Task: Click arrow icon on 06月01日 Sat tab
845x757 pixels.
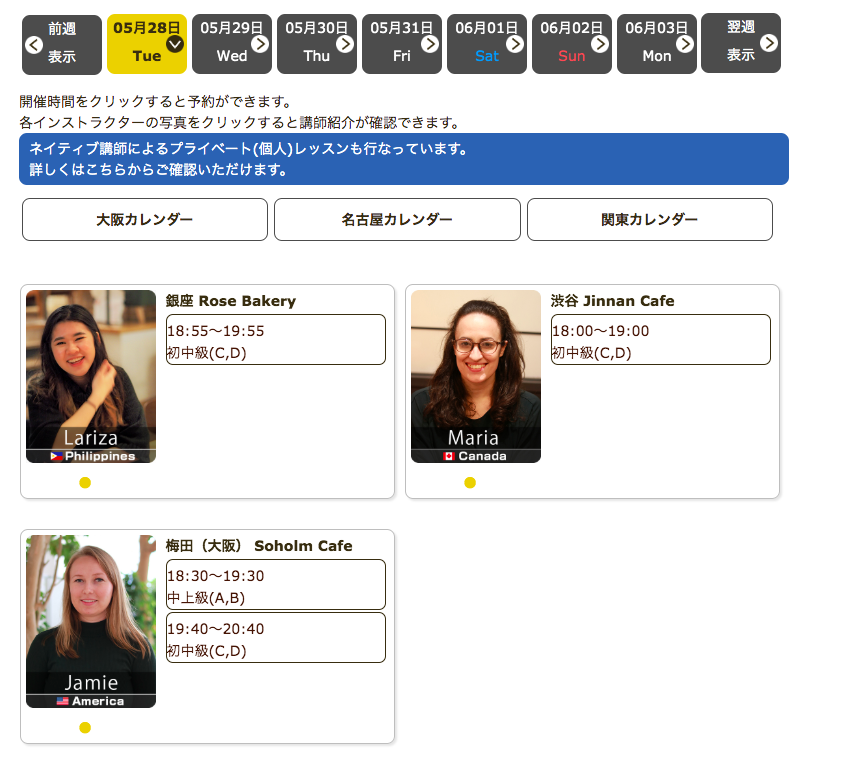Action: pyautogui.click(x=515, y=44)
